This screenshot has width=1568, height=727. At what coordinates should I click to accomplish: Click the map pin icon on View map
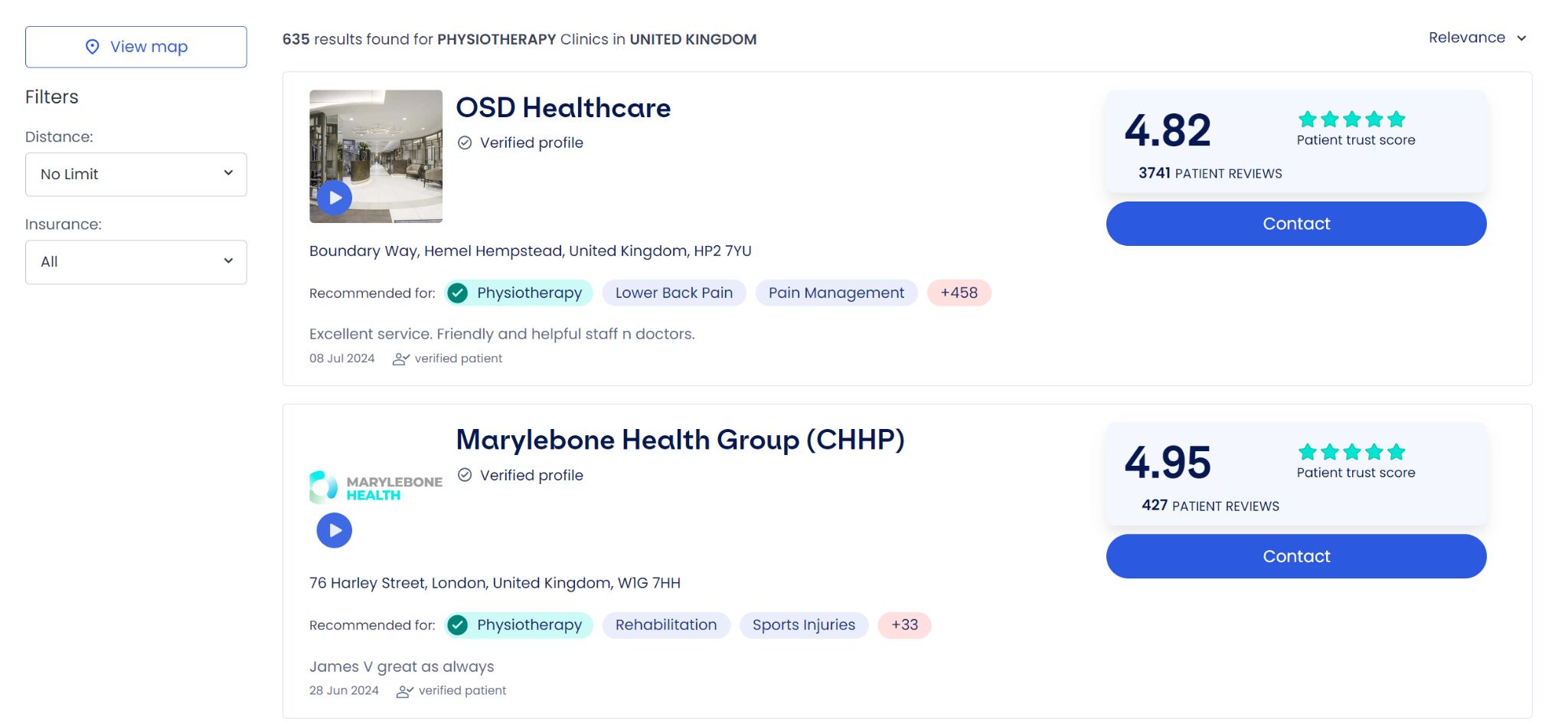pos(92,47)
